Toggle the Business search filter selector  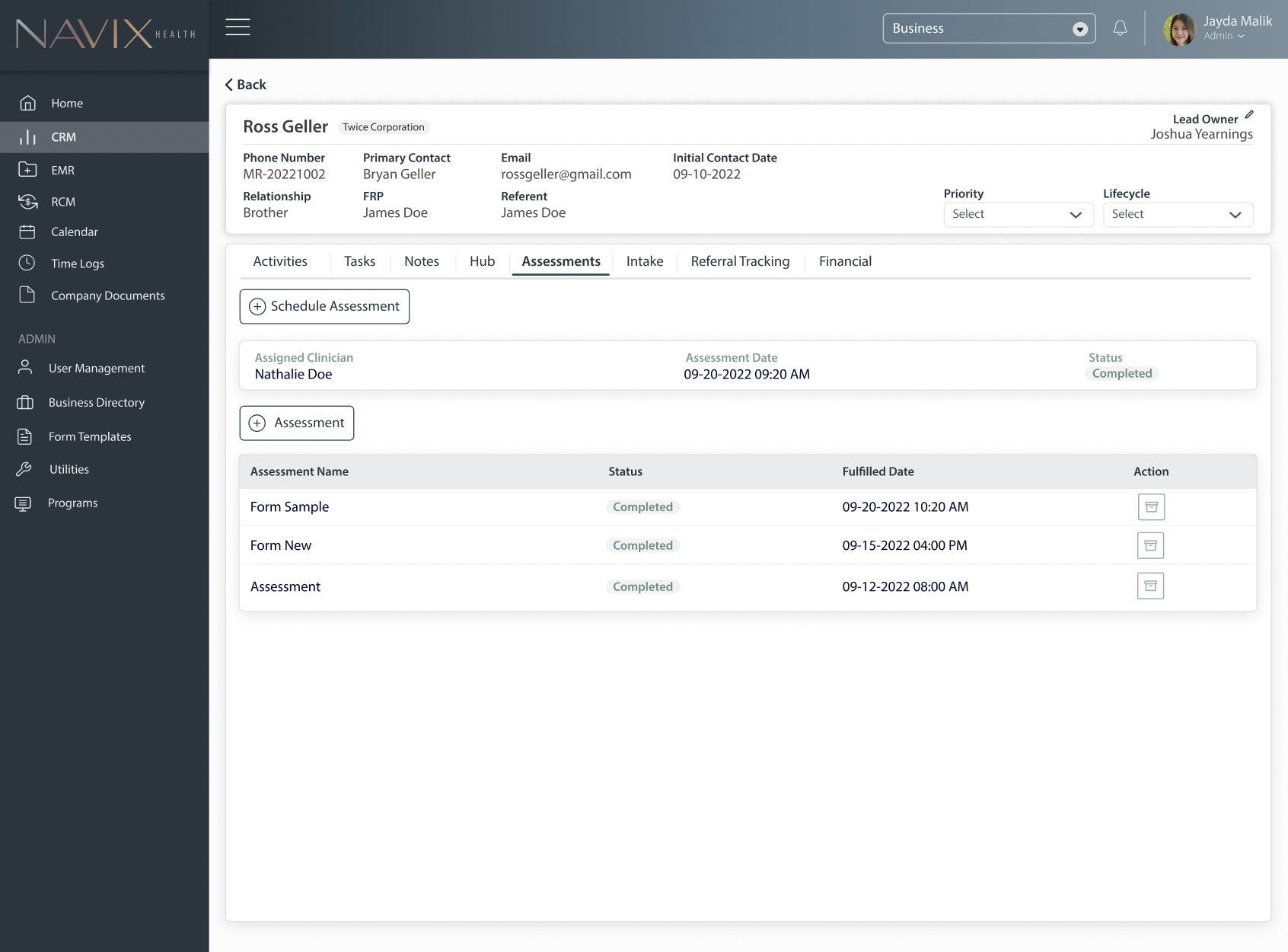click(x=1079, y=28)
